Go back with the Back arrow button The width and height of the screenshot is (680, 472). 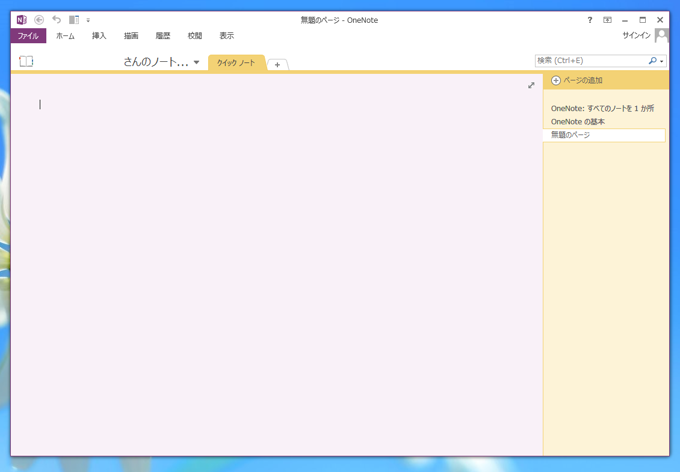(39, 20)
